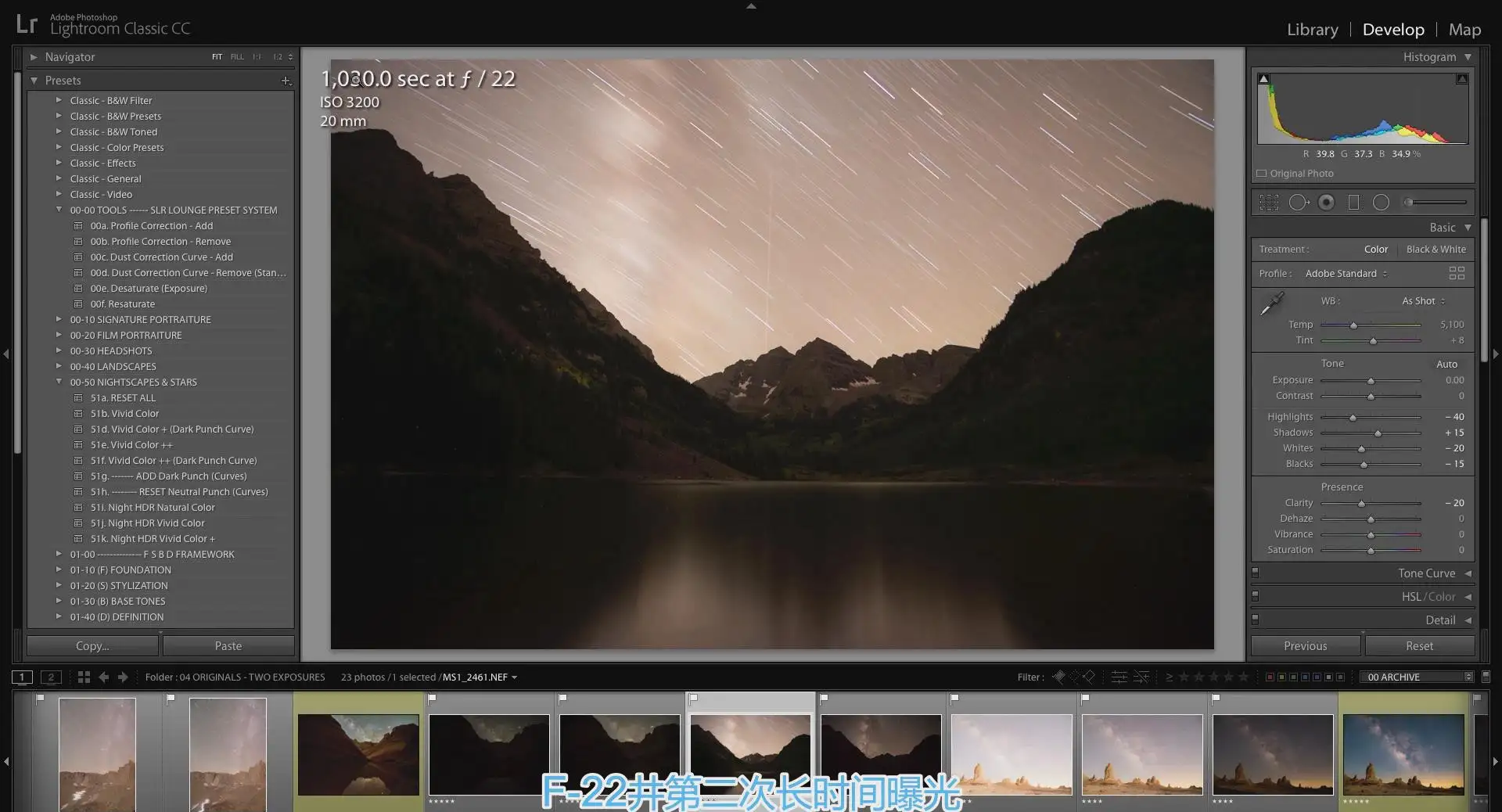The width and height of the screenshot is (1502, 812).
Task: Click the Lr application logo
Action: tap(27, 24)
